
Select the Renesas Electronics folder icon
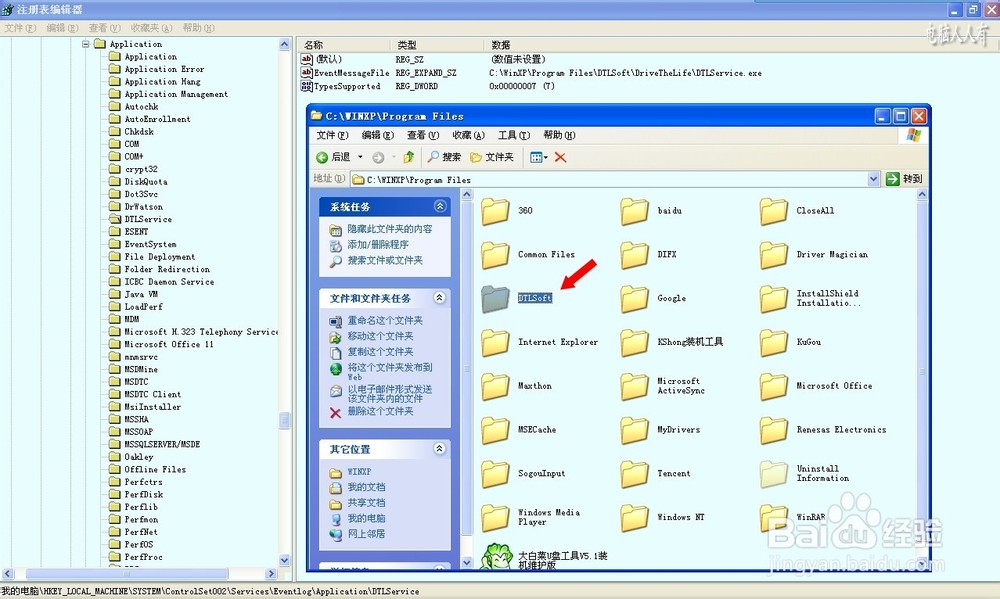(x=774, y=431)
